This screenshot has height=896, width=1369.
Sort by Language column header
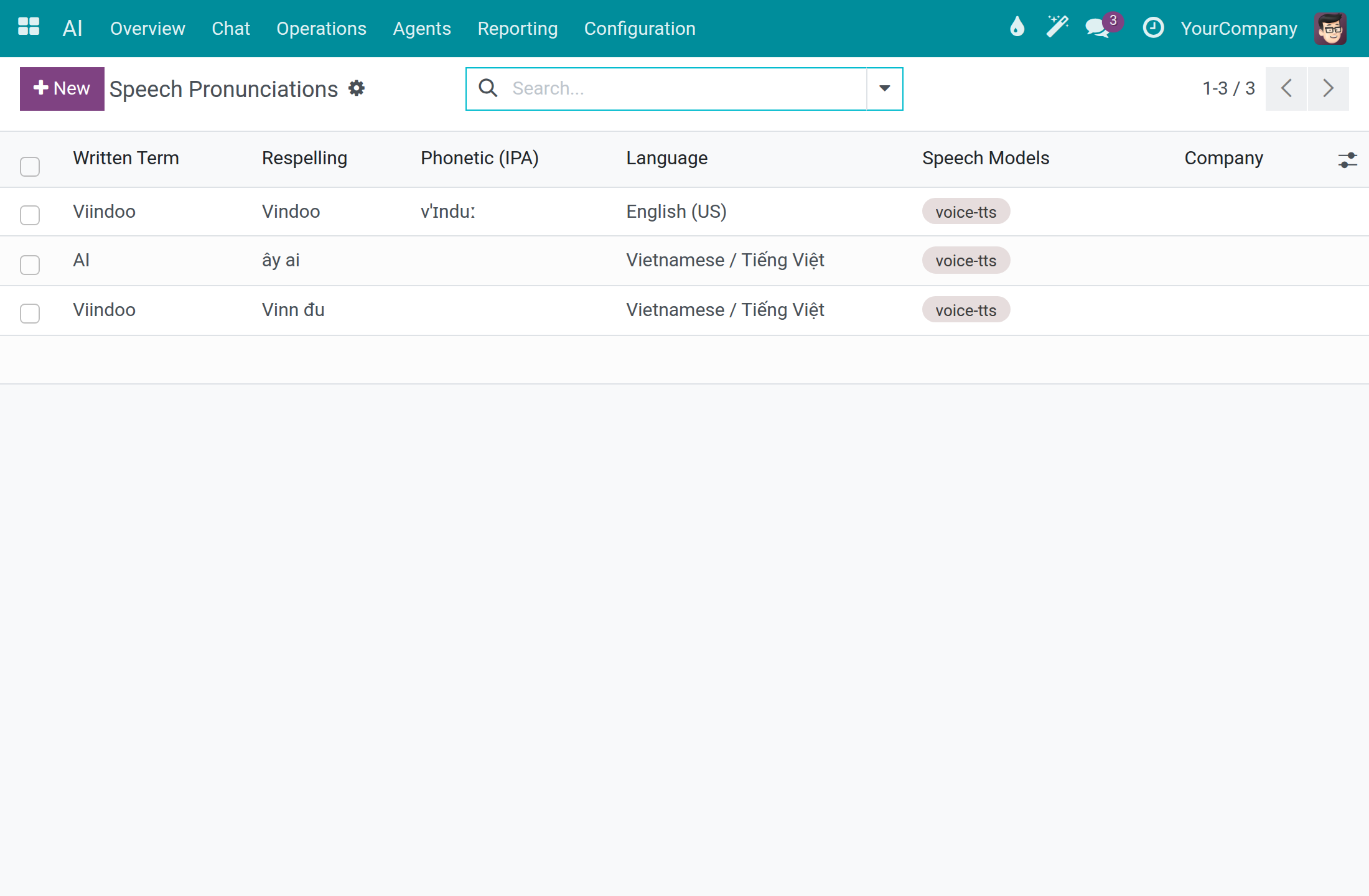tap(666, 158)
